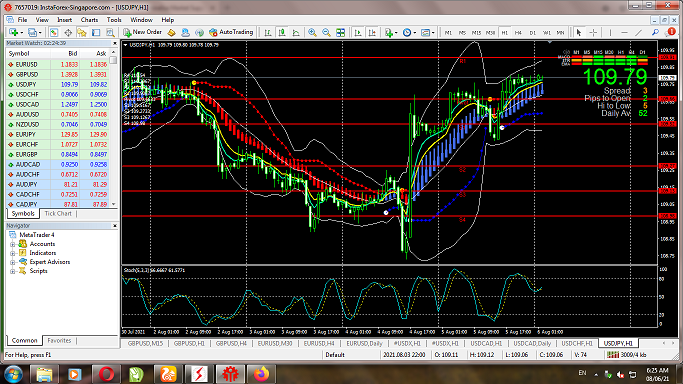This screenshot has height=384, width=683.
Task: Switch to bar chart display
Action: [268, 33]
